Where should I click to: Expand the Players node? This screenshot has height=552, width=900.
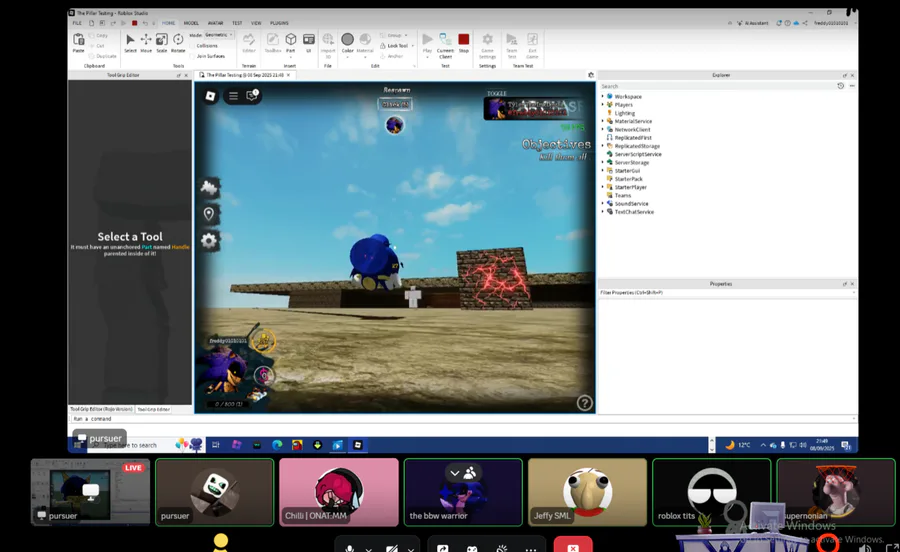(603, 104)
